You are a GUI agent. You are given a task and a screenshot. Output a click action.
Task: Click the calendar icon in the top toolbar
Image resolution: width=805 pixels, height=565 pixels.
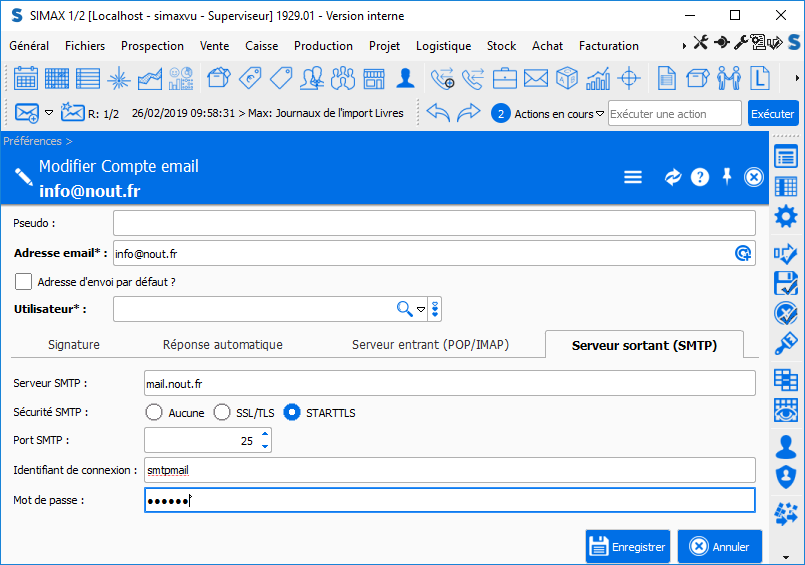(x=26, y=78)
